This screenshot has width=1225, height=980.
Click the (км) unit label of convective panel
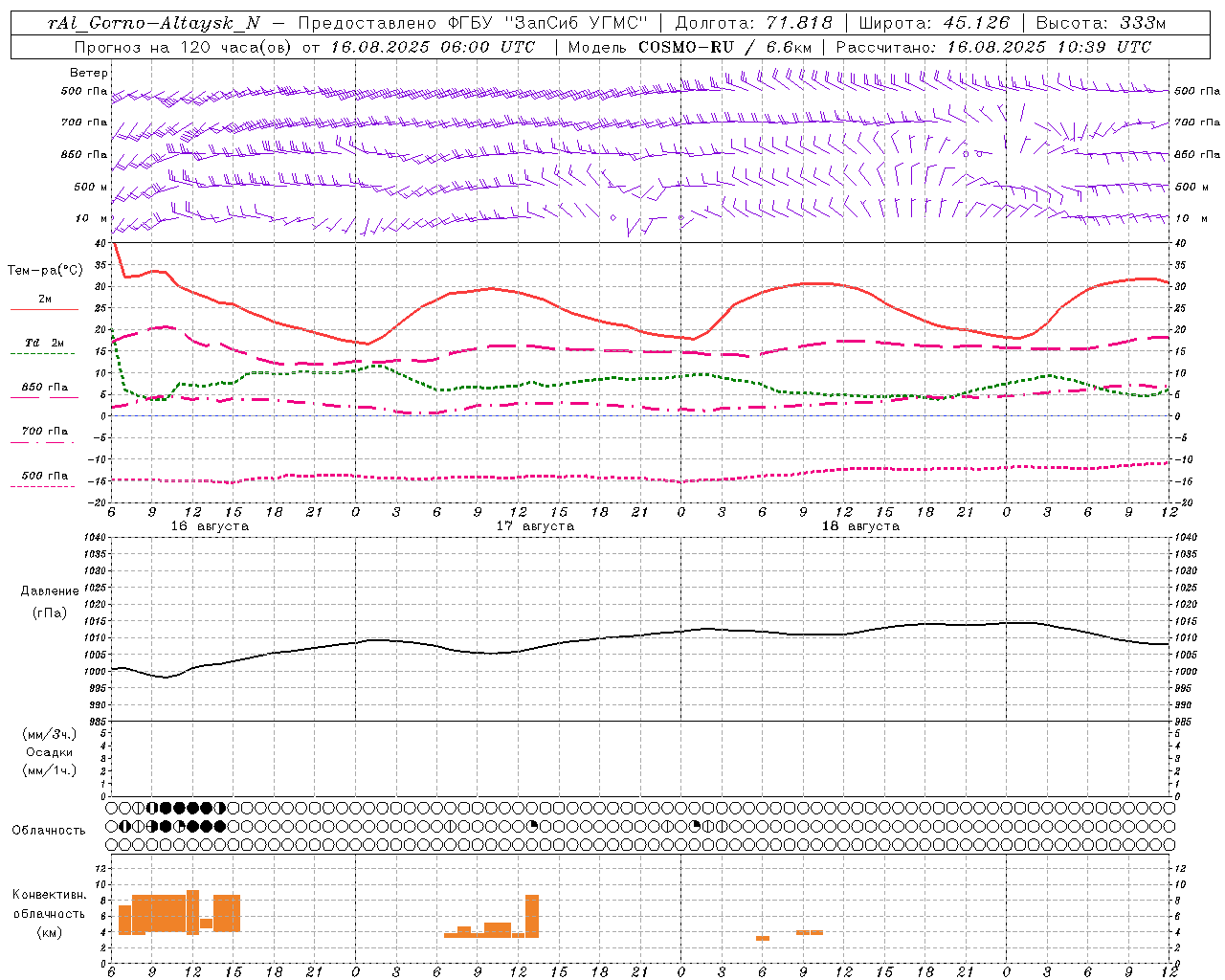[50, 932]
